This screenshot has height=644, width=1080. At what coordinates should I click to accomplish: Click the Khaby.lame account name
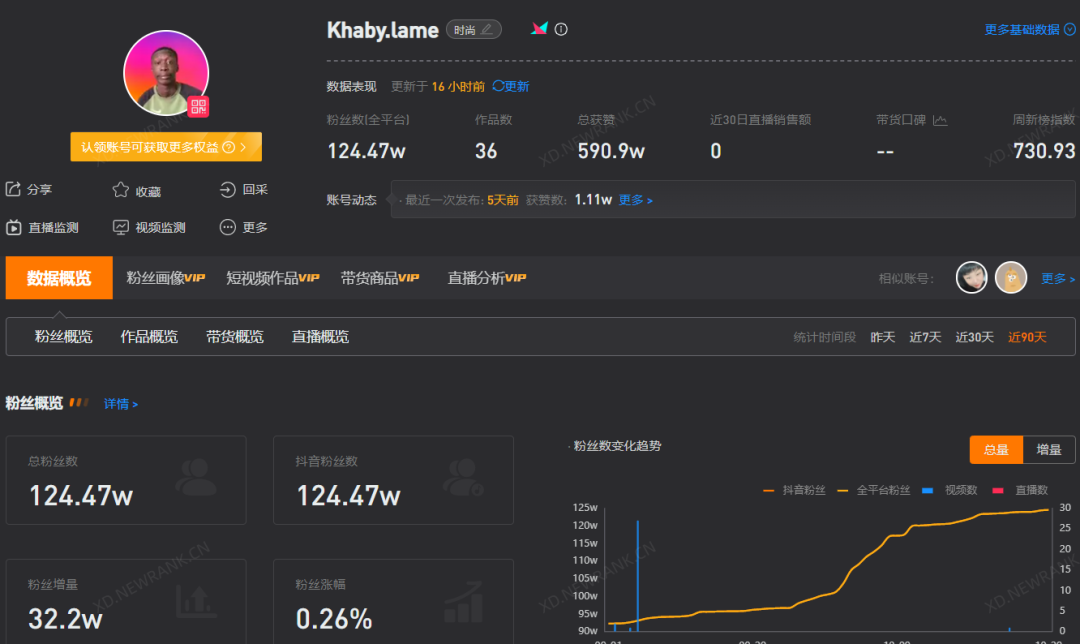382,30
